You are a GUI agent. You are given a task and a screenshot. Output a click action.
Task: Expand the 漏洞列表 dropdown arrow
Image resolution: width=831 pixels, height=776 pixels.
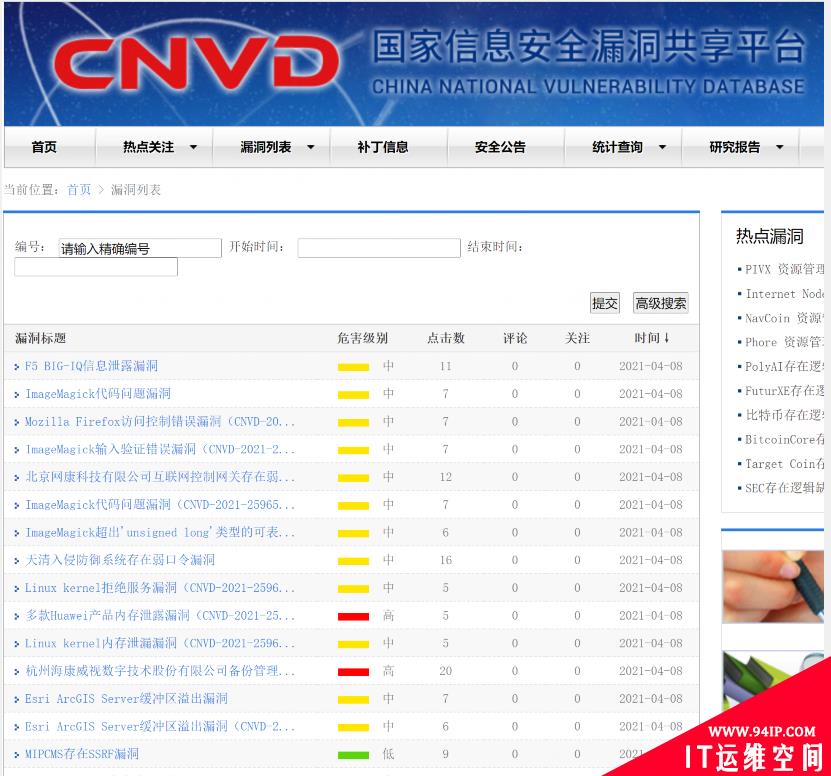311,147
